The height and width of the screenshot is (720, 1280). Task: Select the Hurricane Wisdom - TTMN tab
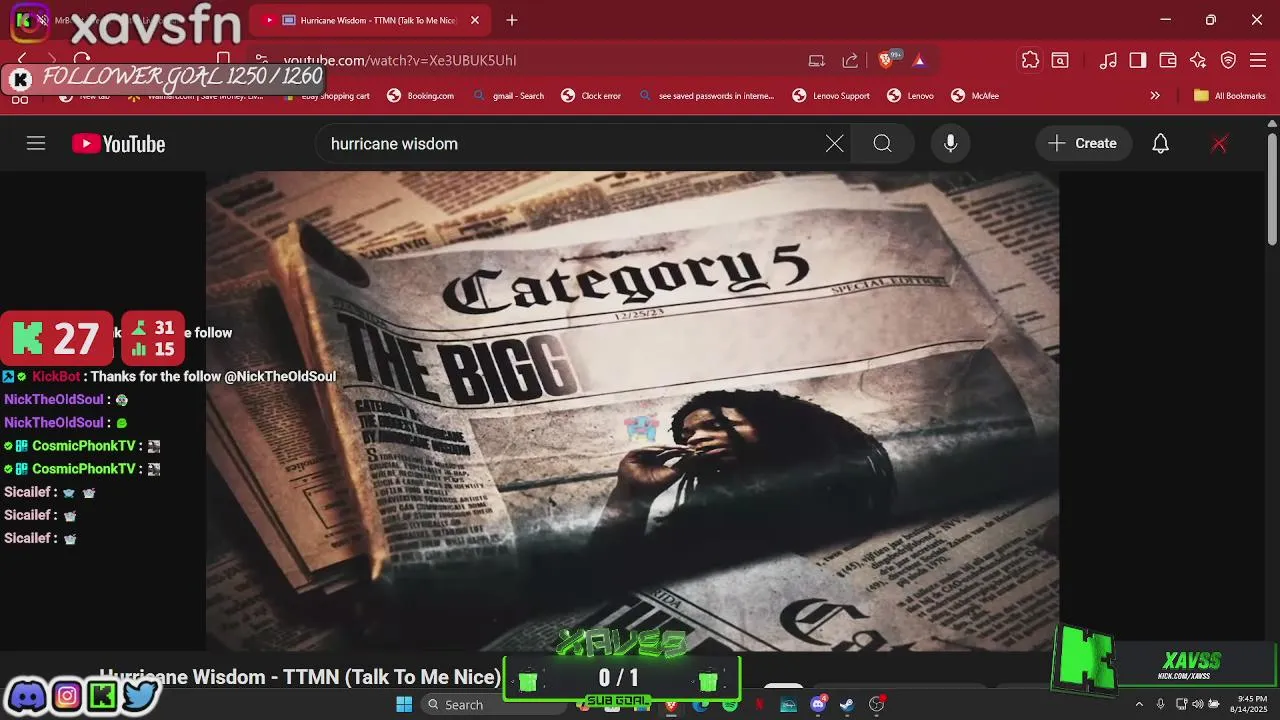(x=370, y=20)
